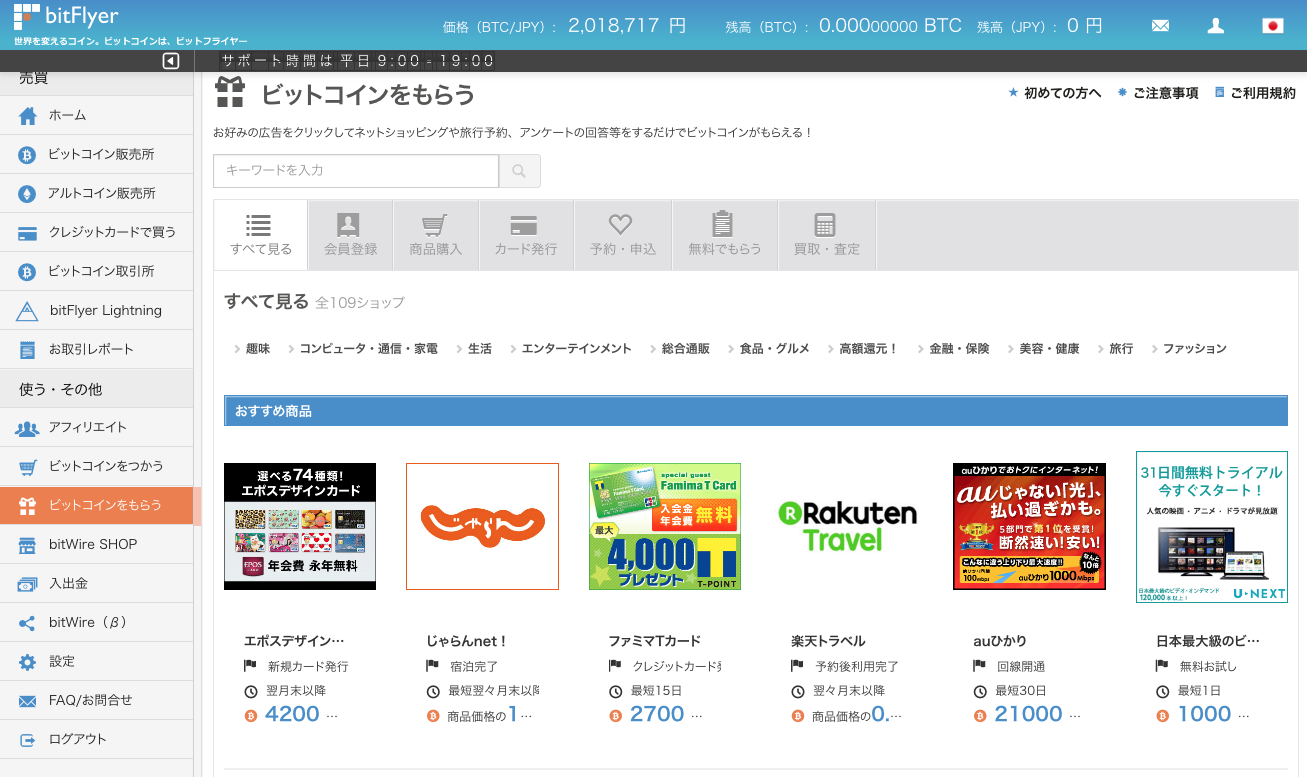Open the user account icon in header
The image size is (1307, 777).
pyautogui.click(x=1216, y=26)
